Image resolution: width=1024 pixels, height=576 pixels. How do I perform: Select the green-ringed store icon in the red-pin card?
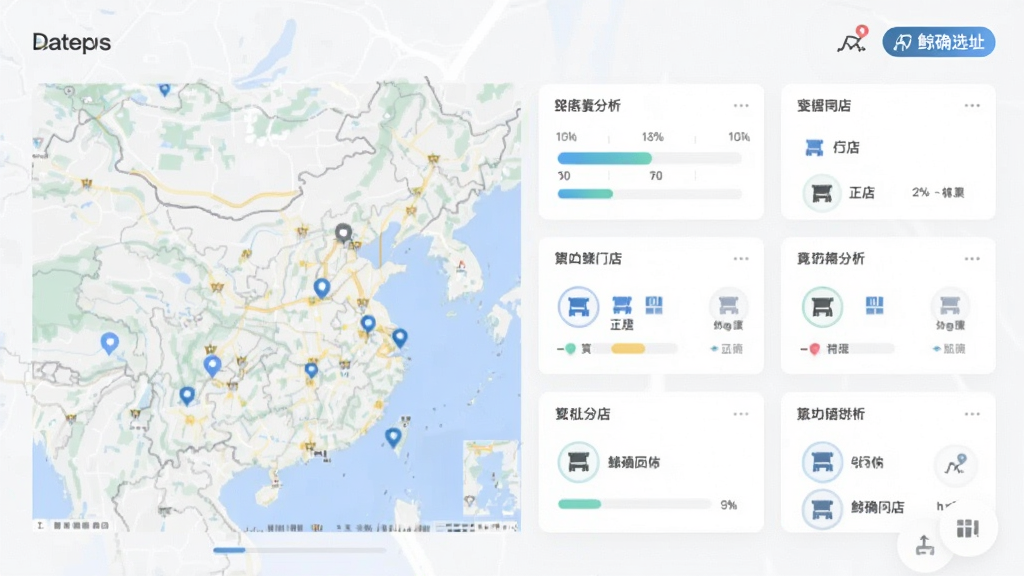click(x=822, y=306)
